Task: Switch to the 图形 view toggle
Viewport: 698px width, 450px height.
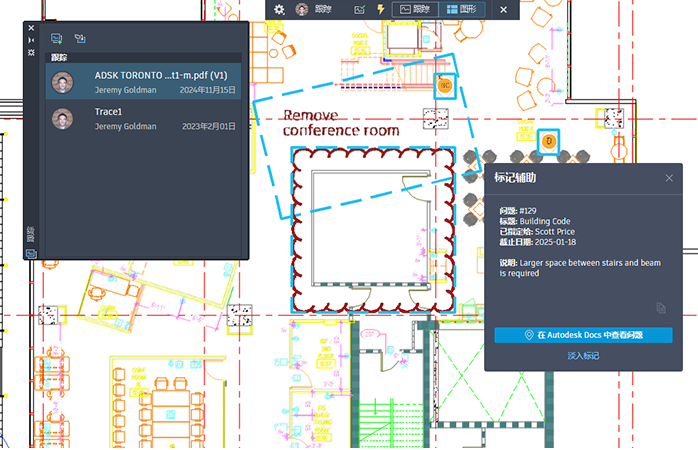Action: [x=462, y=9]
